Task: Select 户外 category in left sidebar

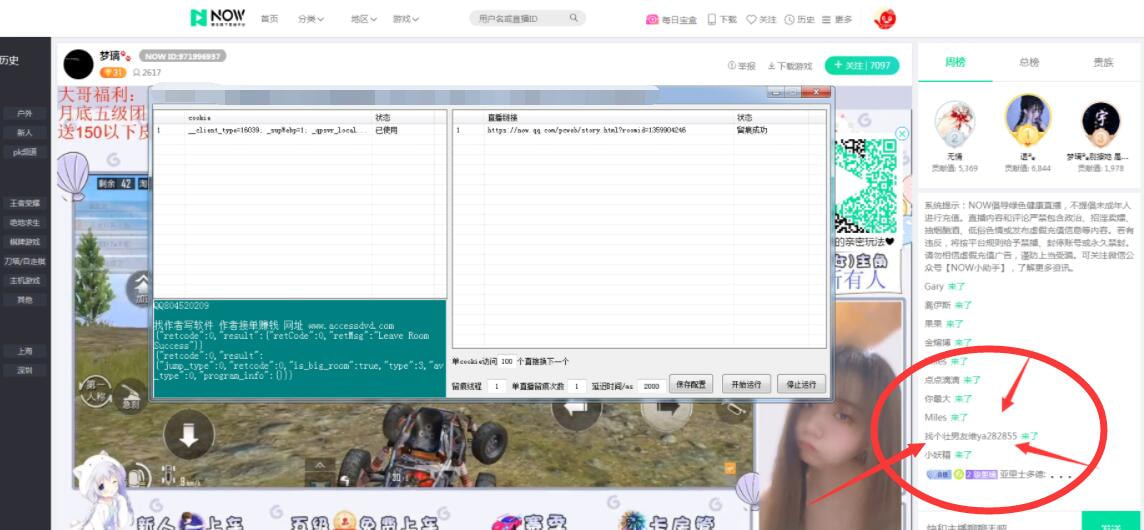Action: (25, 114)
